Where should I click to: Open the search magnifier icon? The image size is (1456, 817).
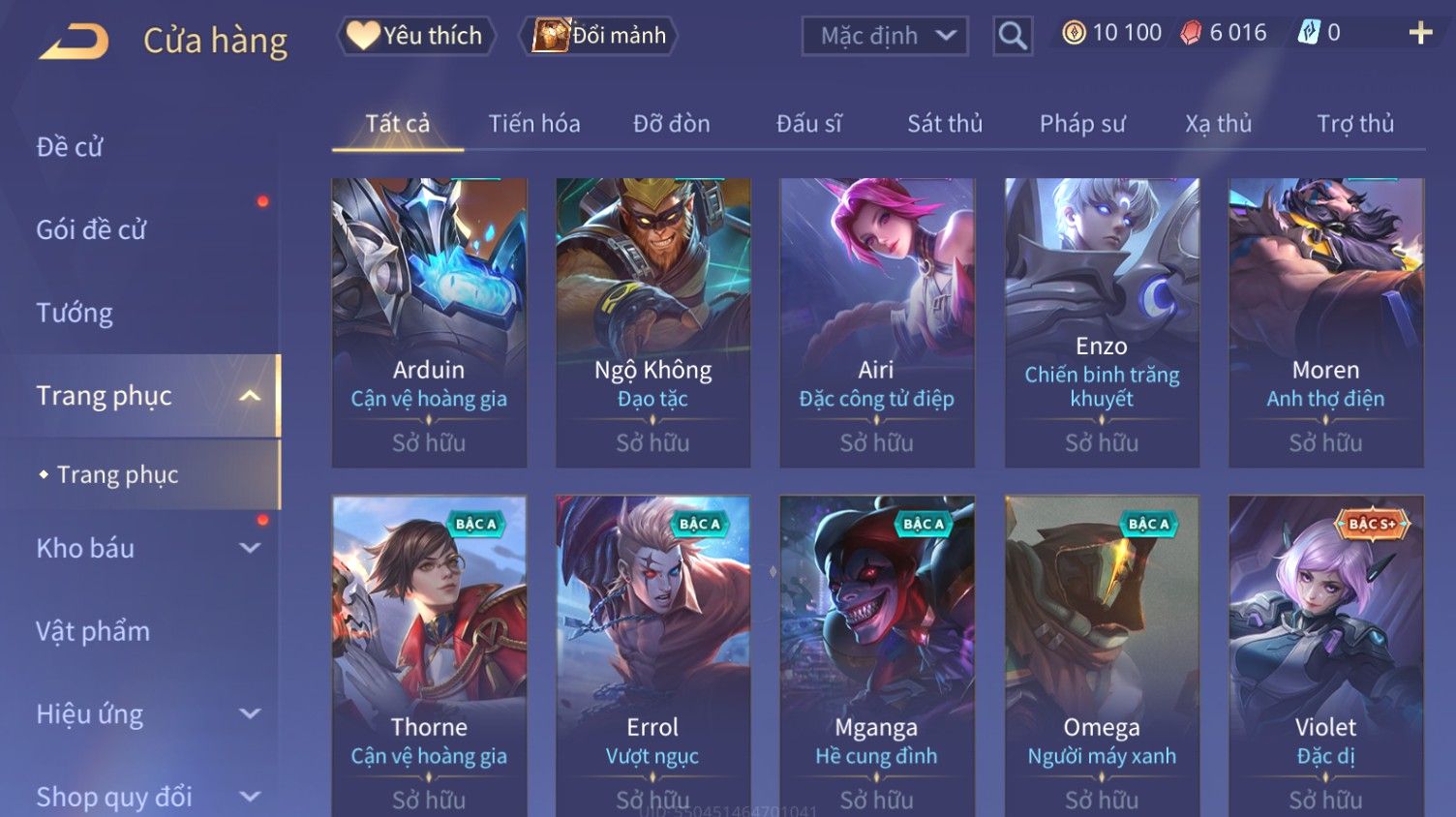(1013, 36)
